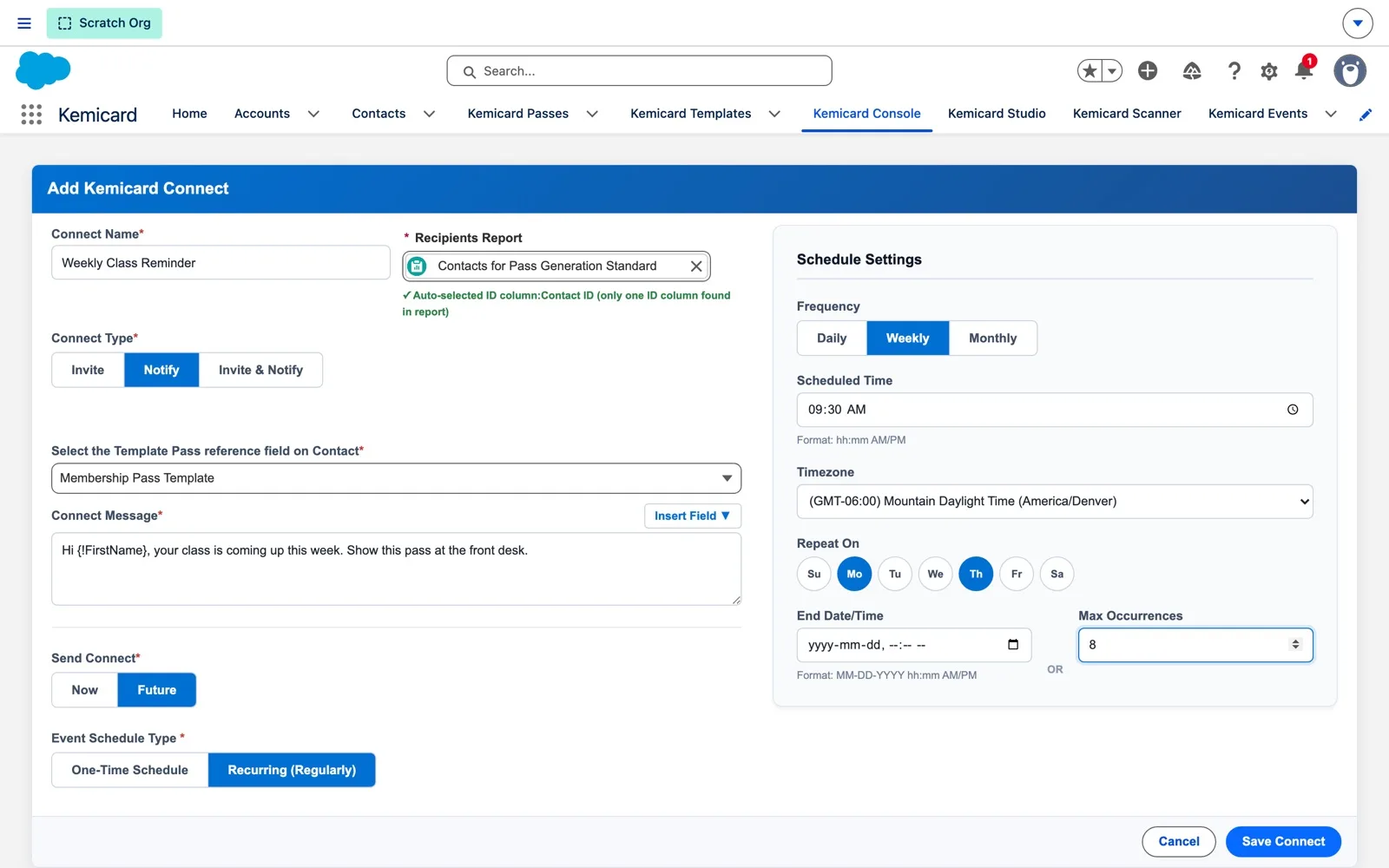Click the Salesforce cloud logo
Screen dimensions: 1389x868
pyautogui.click(x=43, y=70)
